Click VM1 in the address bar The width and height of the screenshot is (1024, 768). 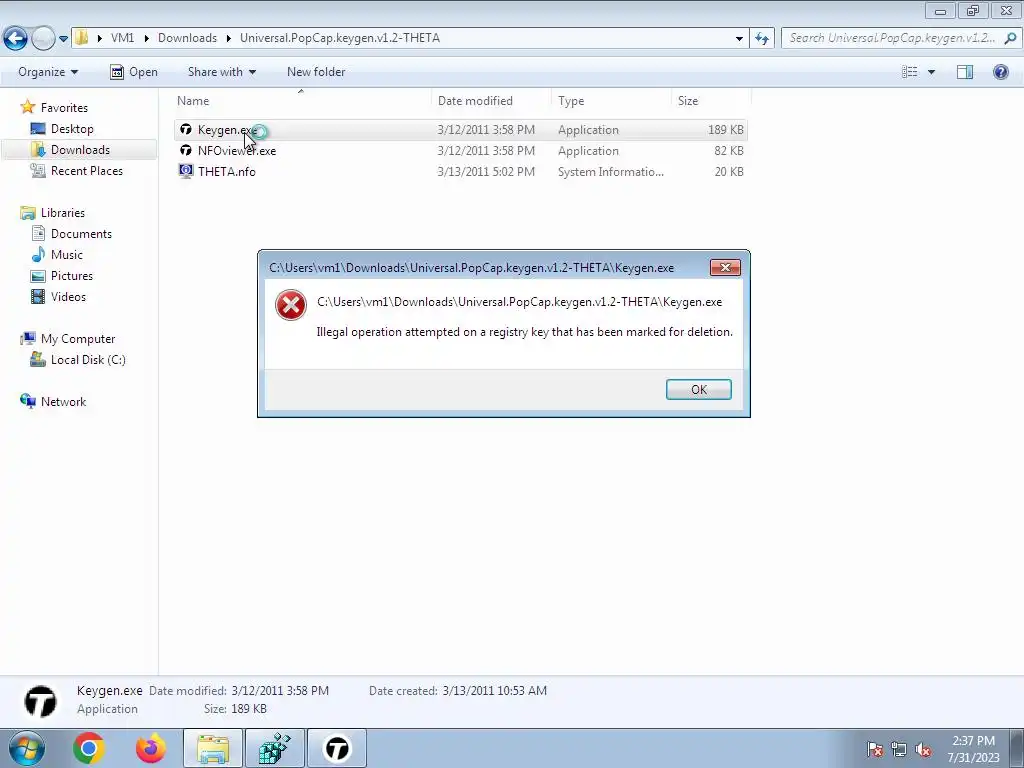(x=122, y=38)
